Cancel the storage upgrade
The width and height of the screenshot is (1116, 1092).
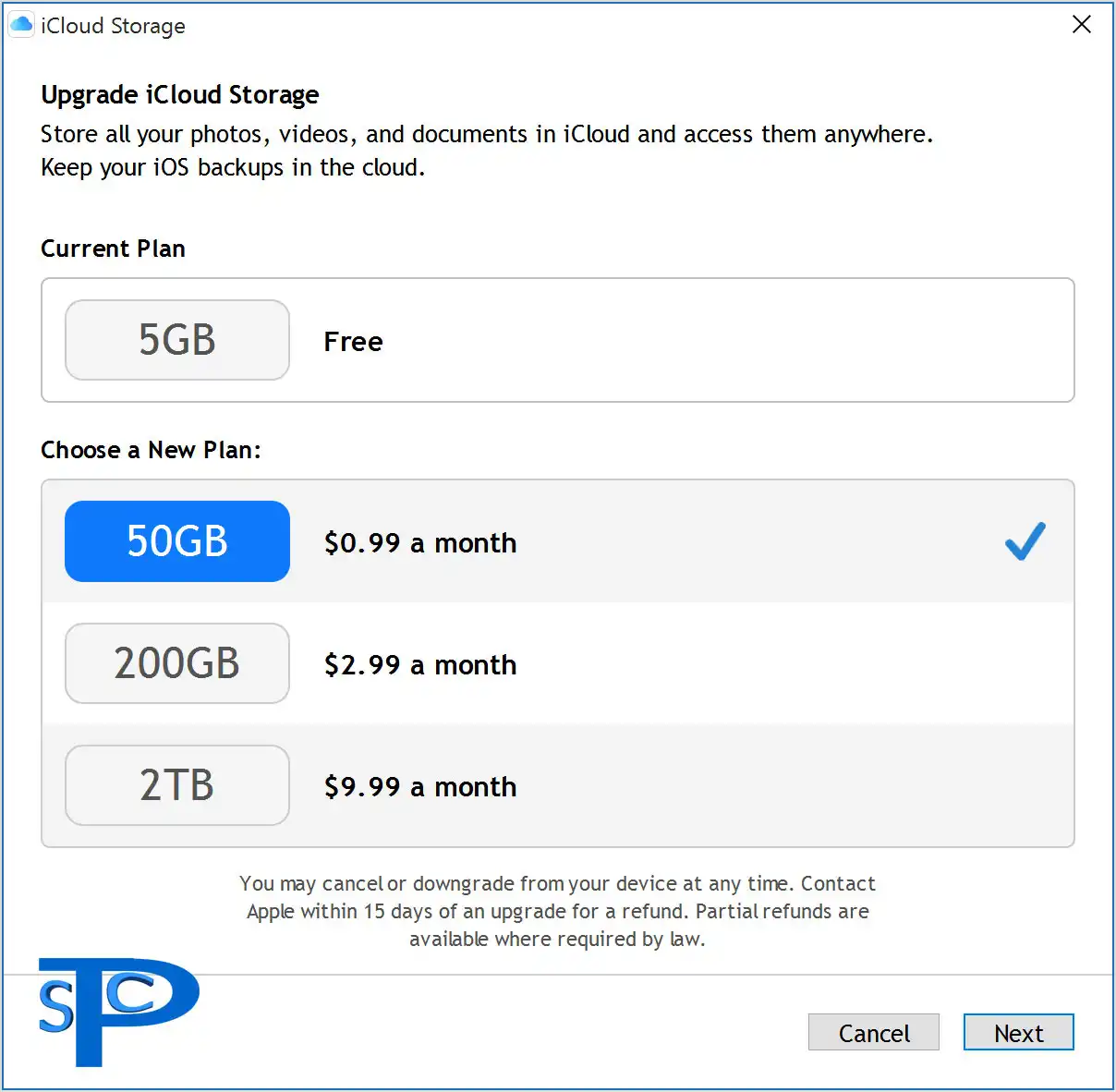click(x=873, y=1033)
